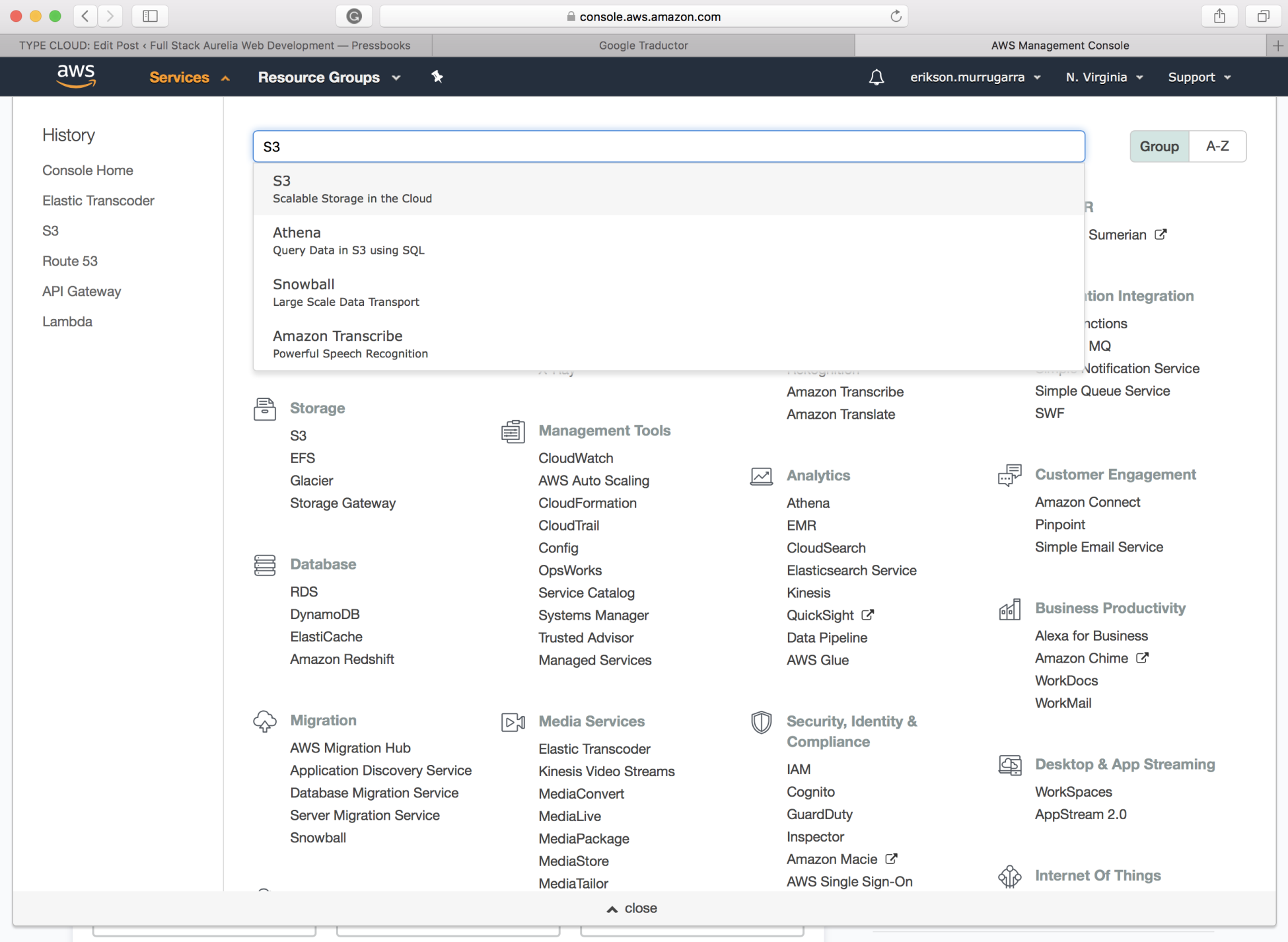Viewport: 1288px width, 942px height.
Task: Click external link icon next to Amazon Macie
Action: [891, 859]
